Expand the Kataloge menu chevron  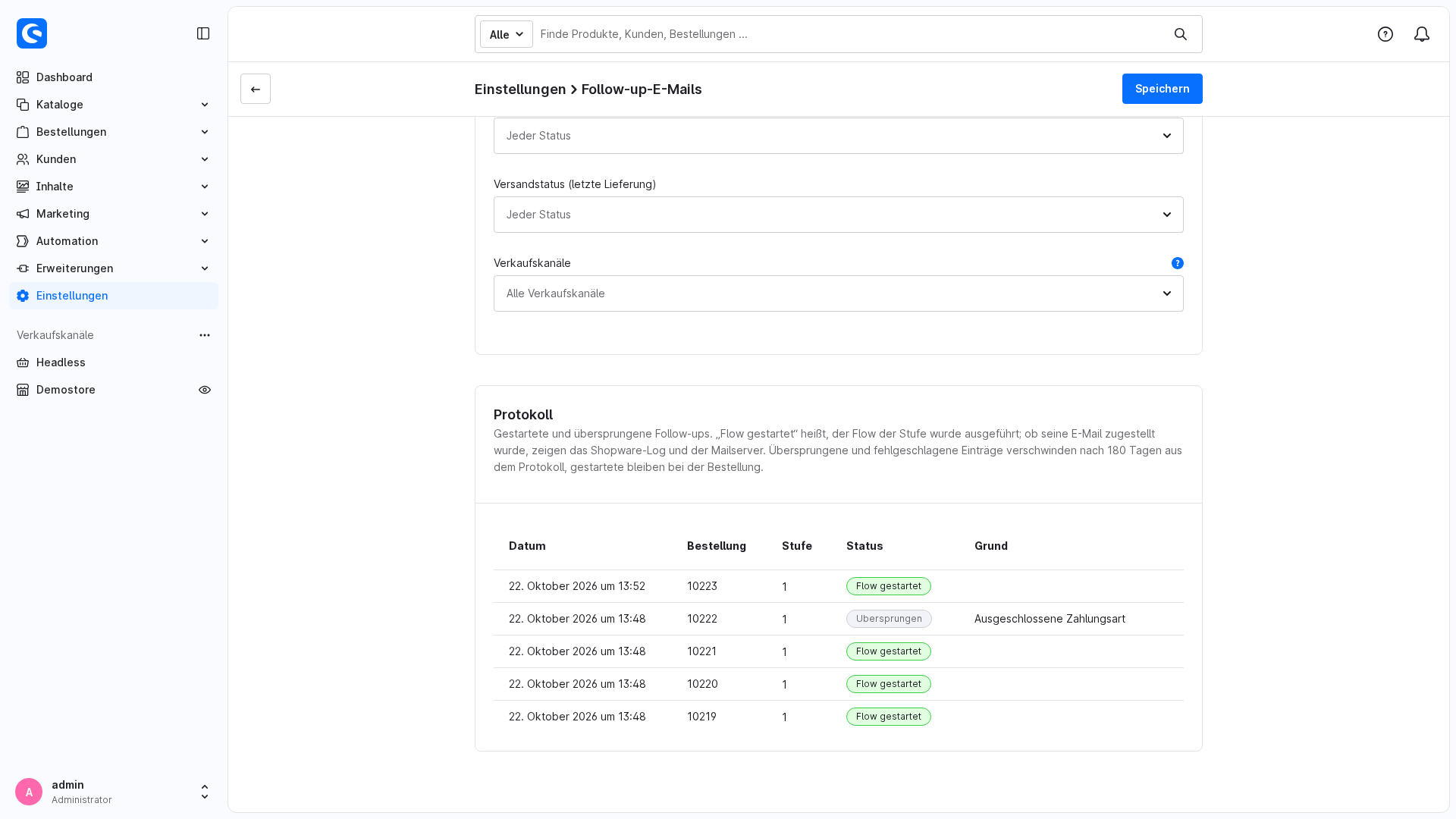click(x=205, y=105)
